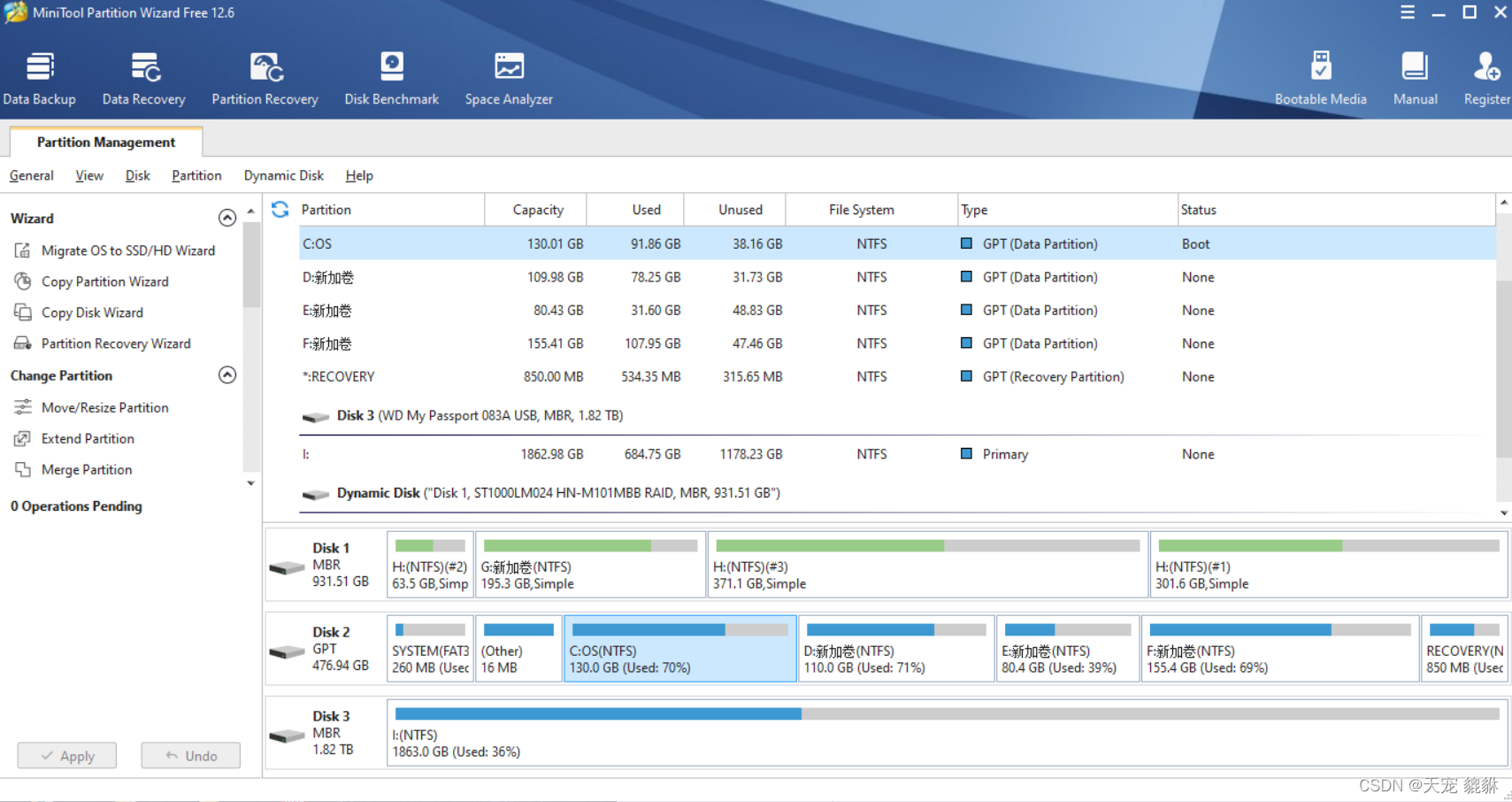Open Partition Recovery tool
The image size is (1512, 802).
(265, 79)
